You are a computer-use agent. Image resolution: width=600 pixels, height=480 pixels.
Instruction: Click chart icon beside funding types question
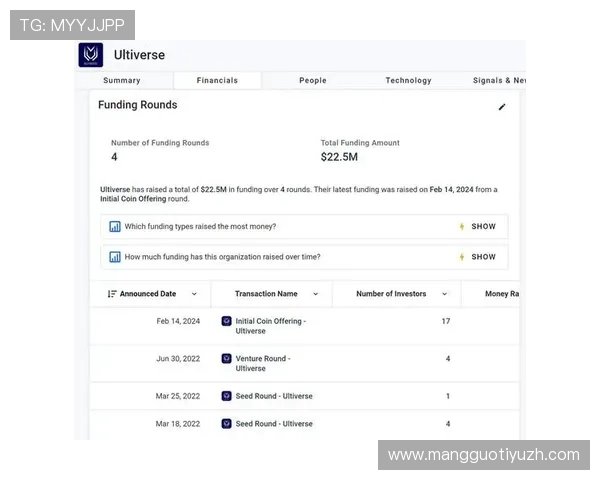[x=115, y=227]
